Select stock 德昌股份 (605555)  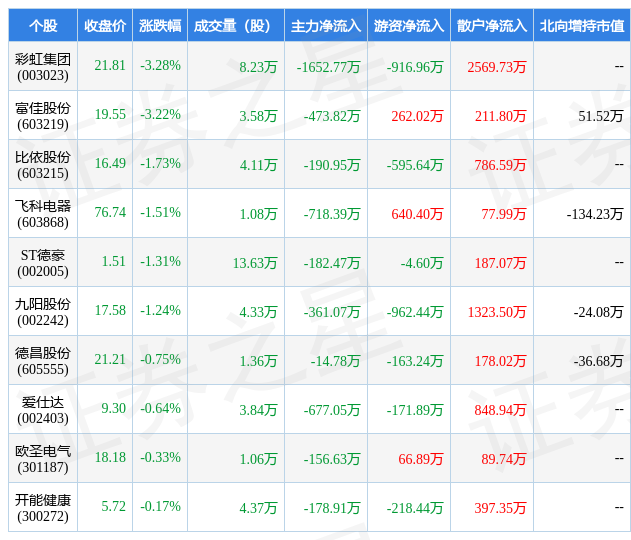[x=43, y=361]
